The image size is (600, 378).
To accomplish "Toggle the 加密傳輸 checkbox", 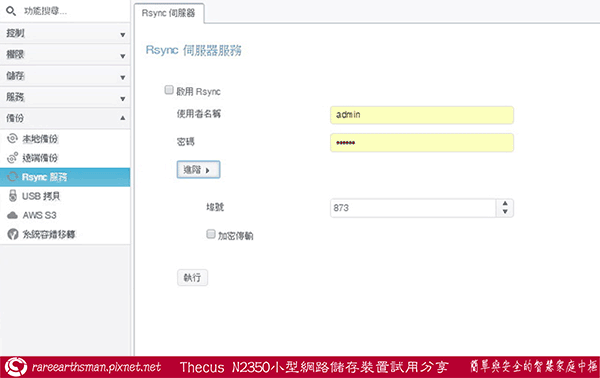I will (211, 234).
